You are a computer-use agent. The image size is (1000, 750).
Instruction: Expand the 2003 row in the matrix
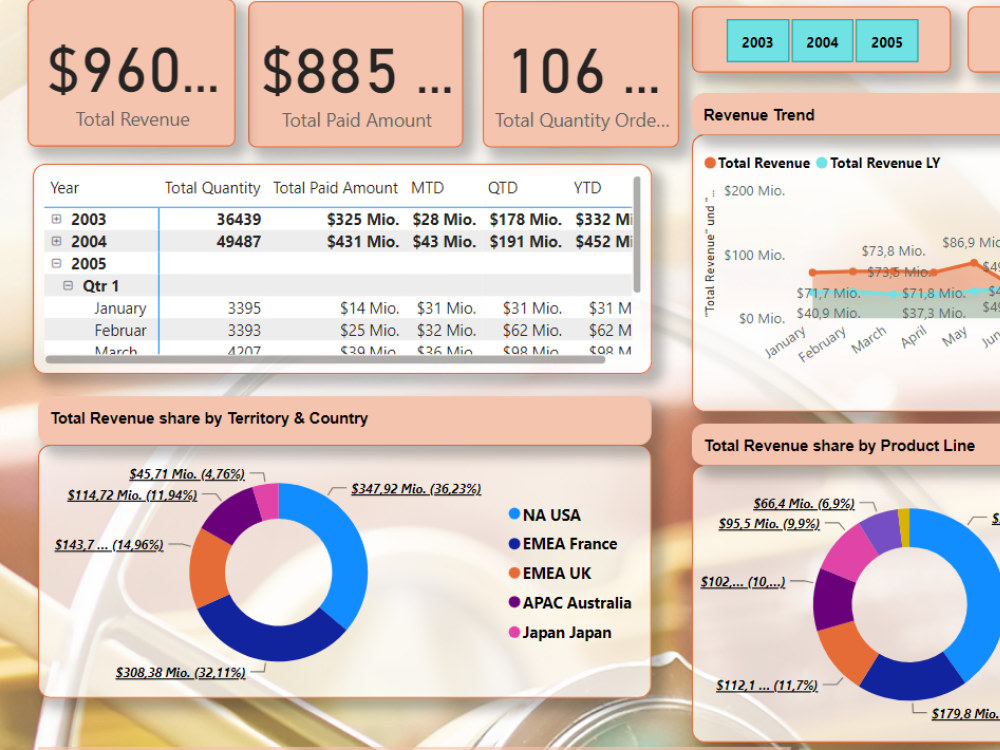pyautogui.click(x=55, y=218)
